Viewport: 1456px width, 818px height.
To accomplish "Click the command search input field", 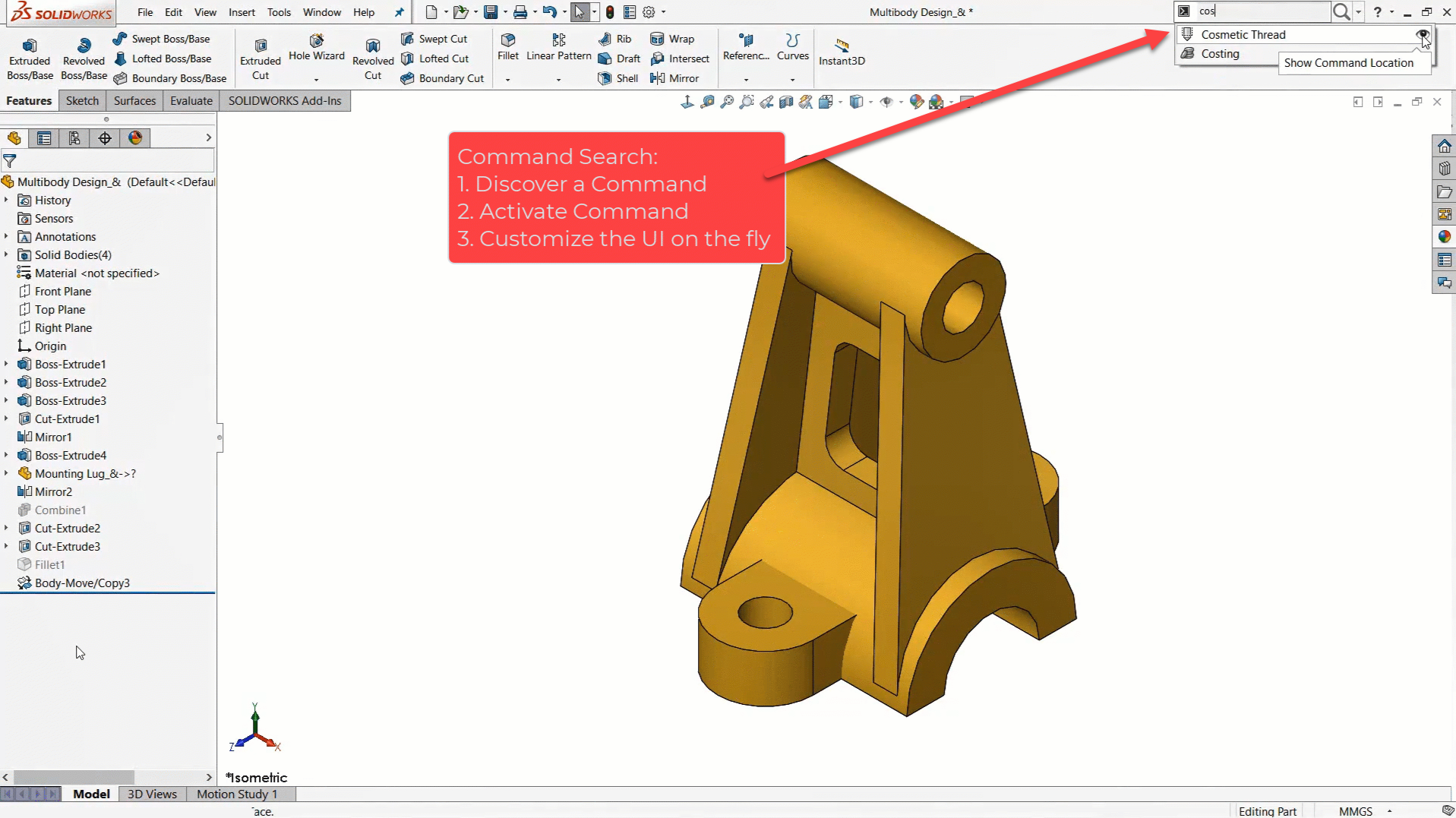I will tap(1261, 11).
